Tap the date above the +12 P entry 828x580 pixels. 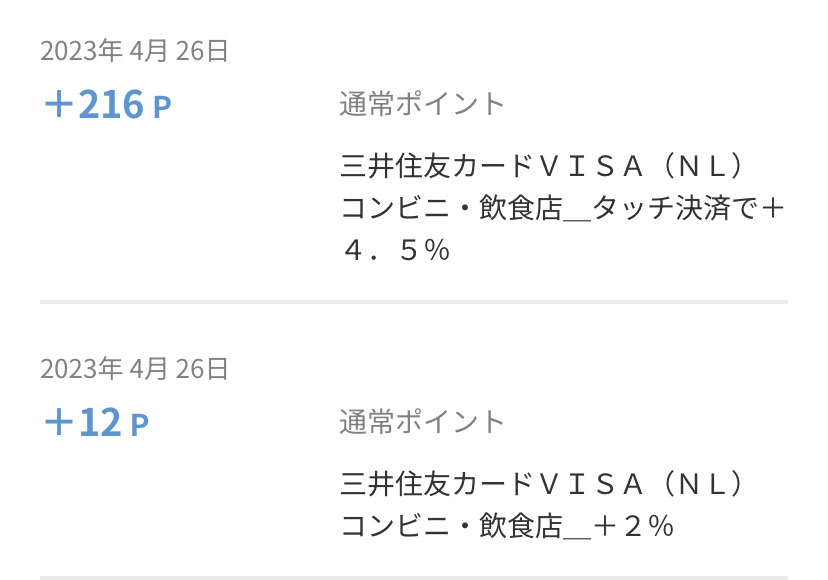click(x=135, y=369)
